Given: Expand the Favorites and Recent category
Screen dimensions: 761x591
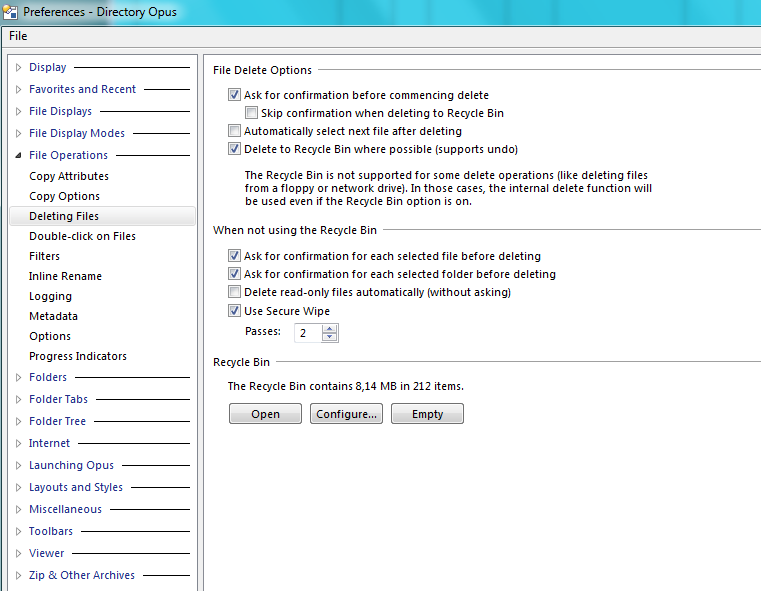Looking at the screenshot, I should (18, 89).
